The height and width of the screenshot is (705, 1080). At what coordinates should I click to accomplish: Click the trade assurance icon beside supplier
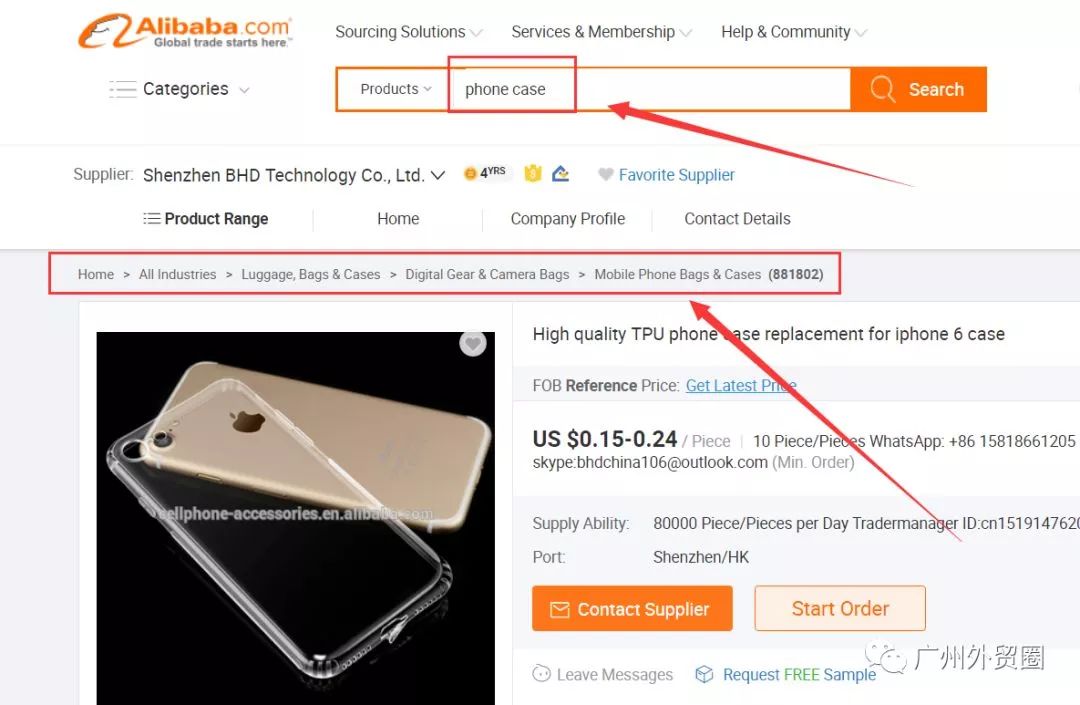coord(561,173)
